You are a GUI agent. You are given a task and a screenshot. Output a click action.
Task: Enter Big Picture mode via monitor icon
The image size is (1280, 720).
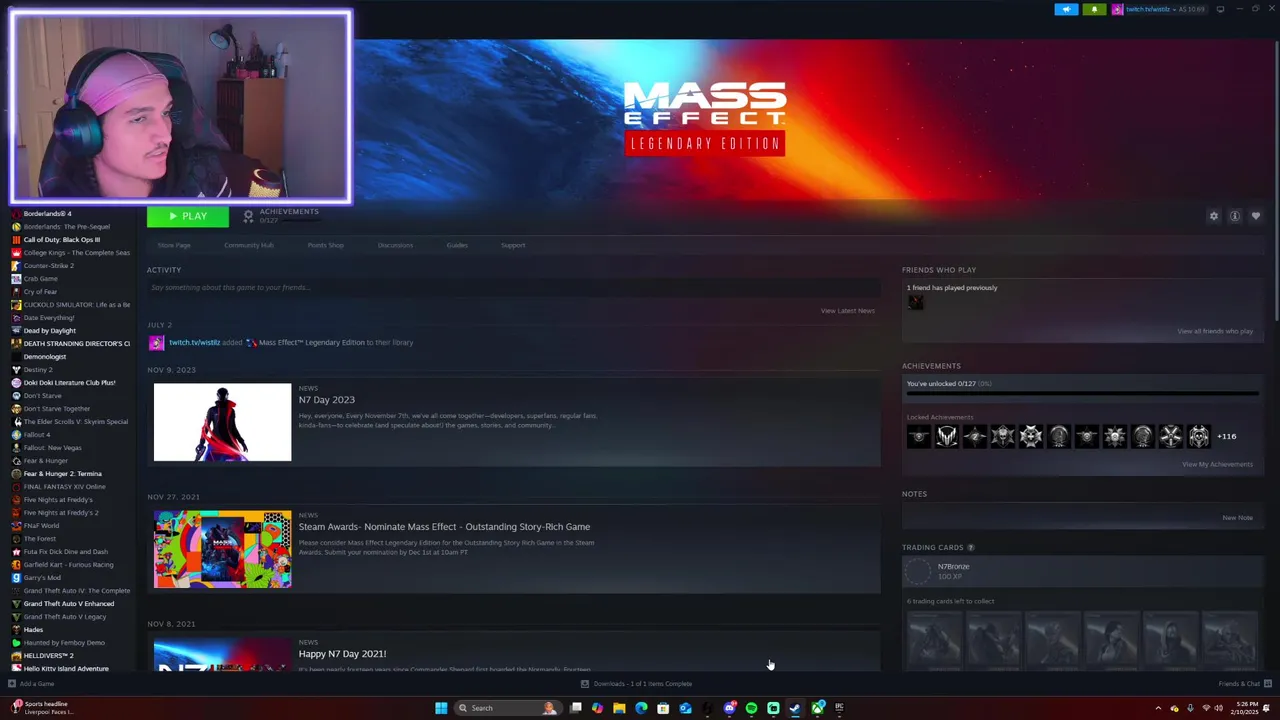click(1220, 9)
